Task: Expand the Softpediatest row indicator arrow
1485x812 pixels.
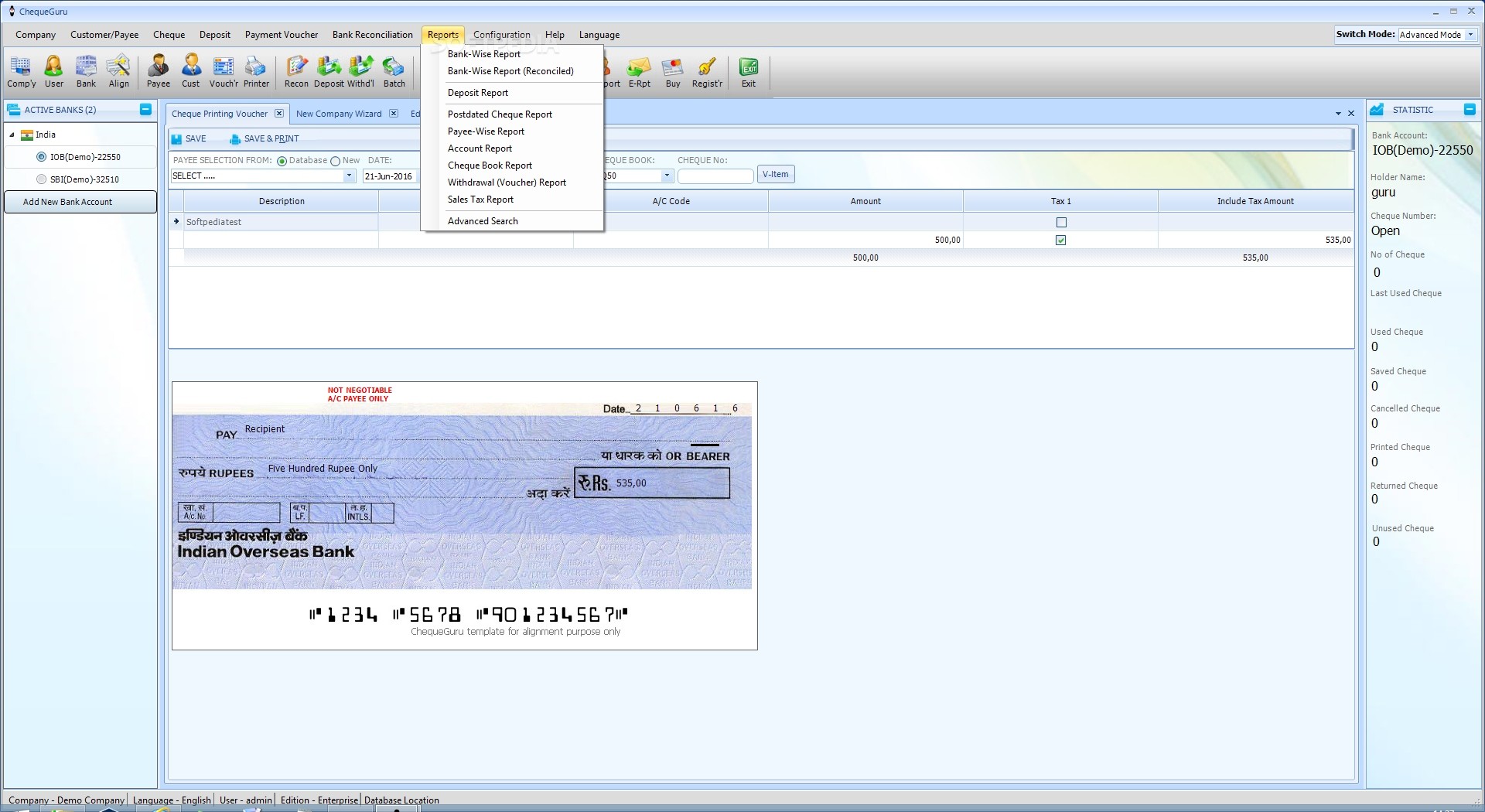Action: [x=176, y=222]
